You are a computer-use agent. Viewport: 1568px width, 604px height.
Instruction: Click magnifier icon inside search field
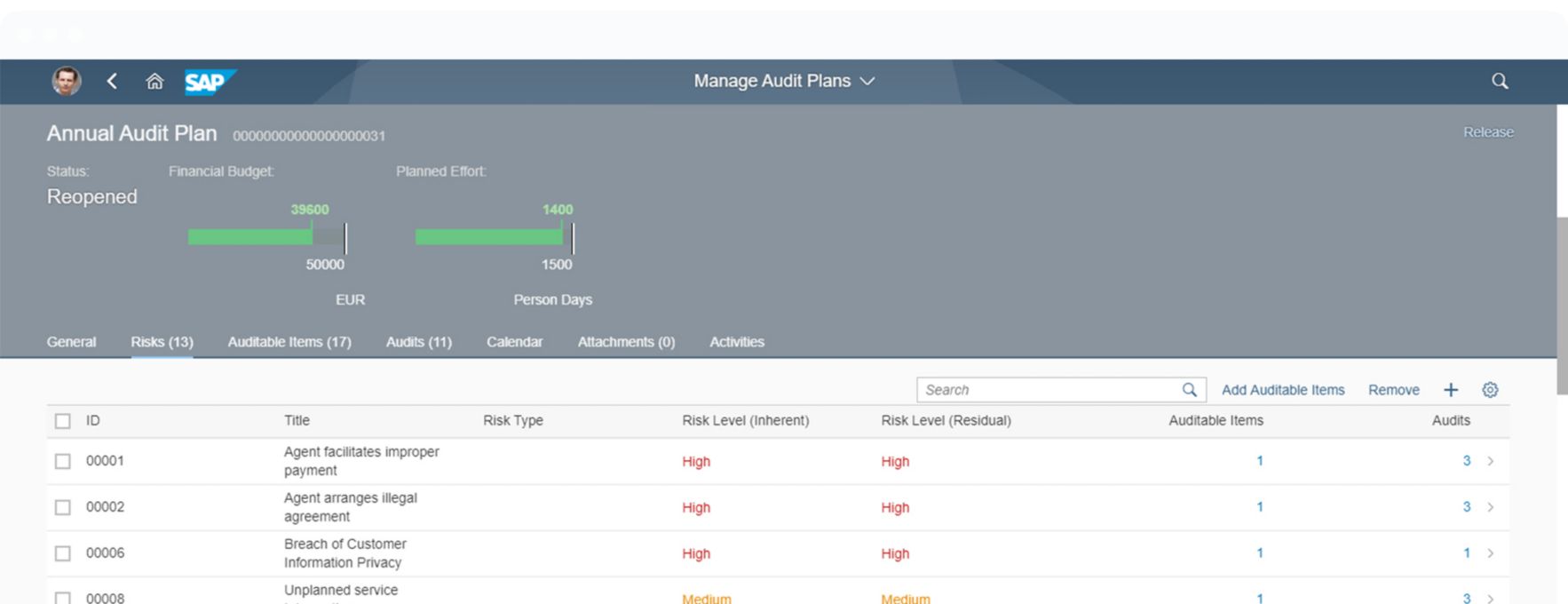[x=1189, y=390]
